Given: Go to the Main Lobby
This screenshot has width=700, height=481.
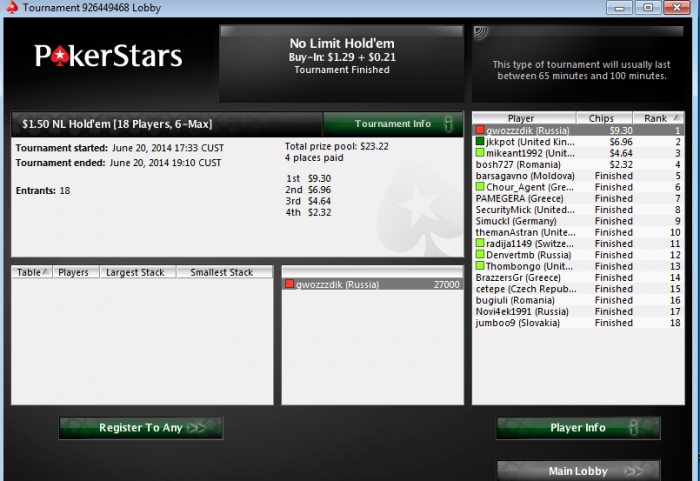Looking at the screenshot, I should click(x=578, y=471).
